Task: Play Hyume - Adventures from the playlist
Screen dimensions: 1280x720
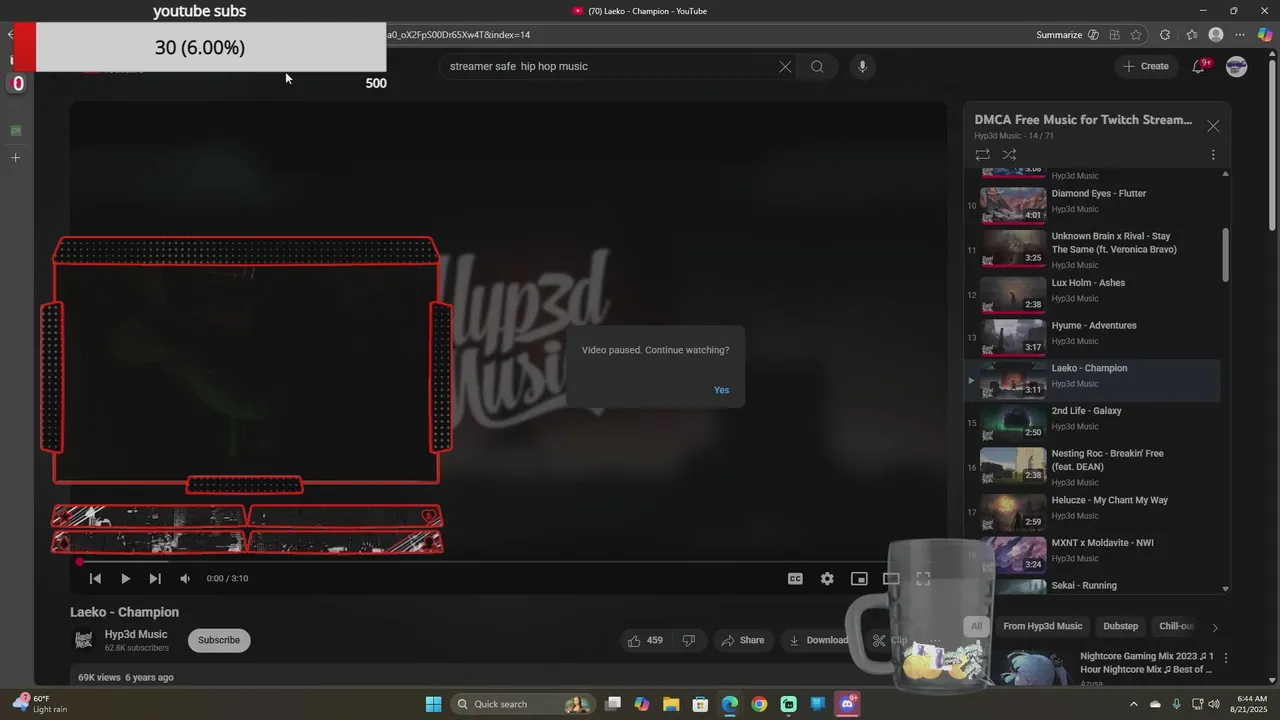Action: point(1092,337)
